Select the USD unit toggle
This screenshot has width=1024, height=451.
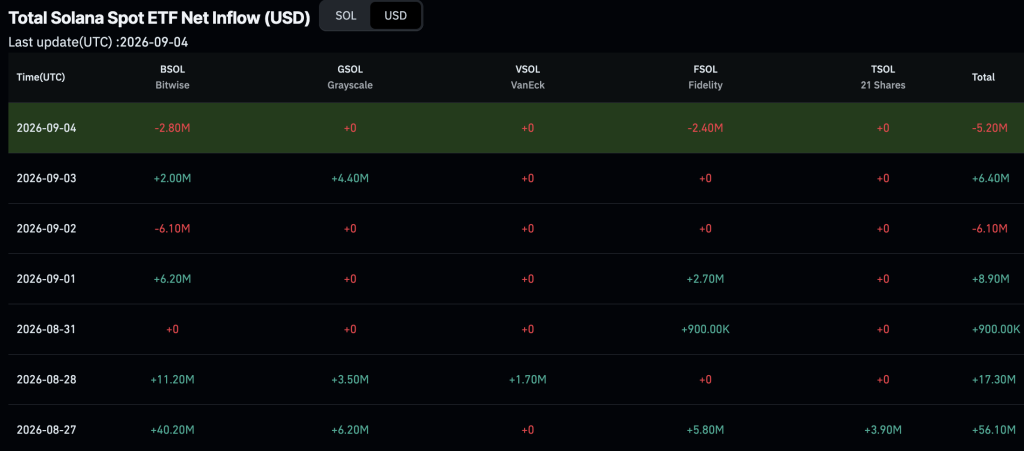point(395,16)
